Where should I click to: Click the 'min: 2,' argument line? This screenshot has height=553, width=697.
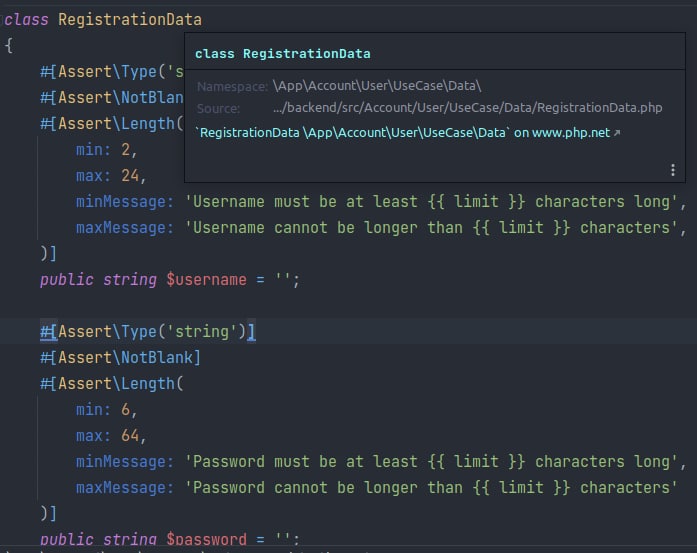[x=107, y=150]
